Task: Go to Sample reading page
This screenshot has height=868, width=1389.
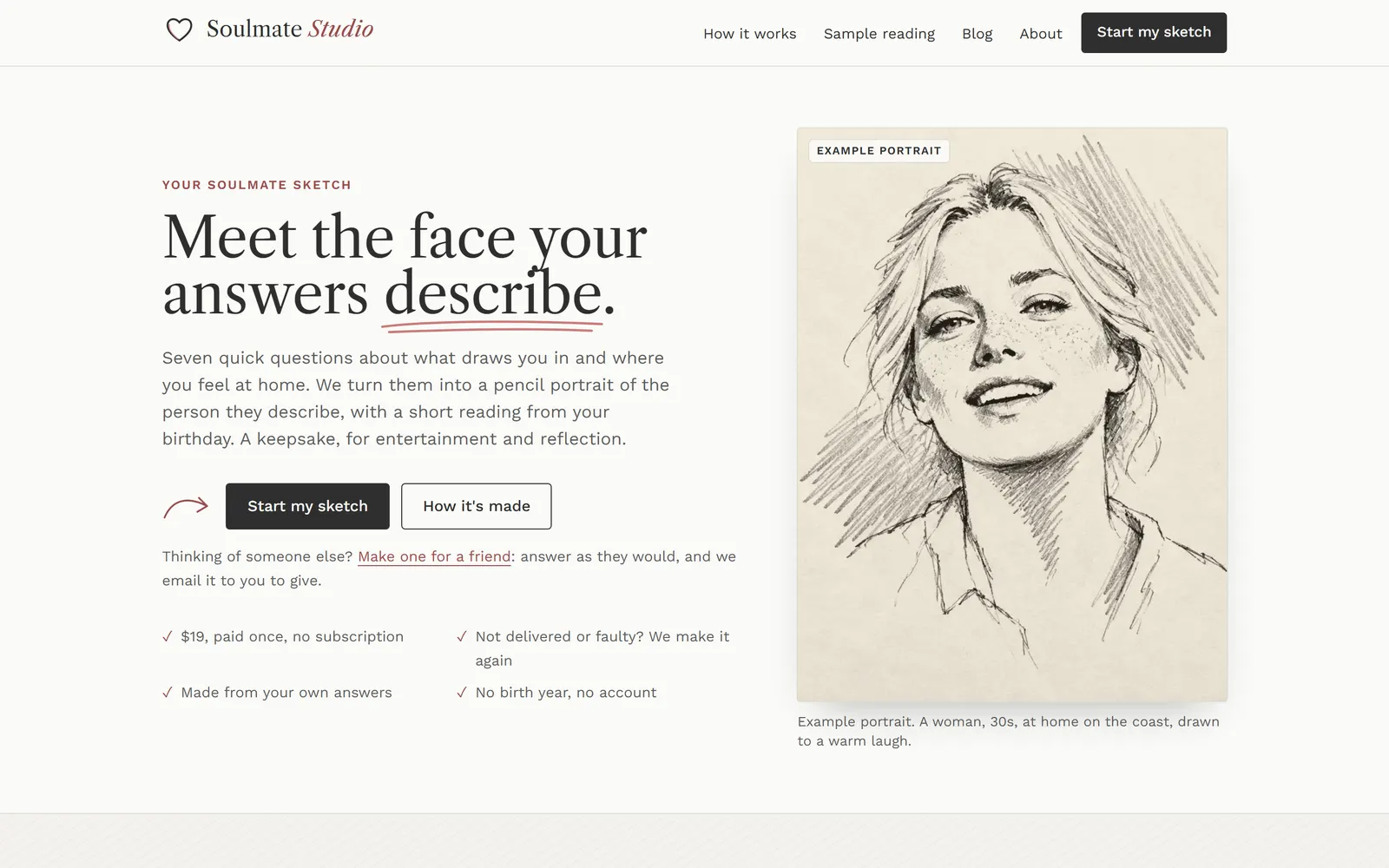Action: point(879,34)
